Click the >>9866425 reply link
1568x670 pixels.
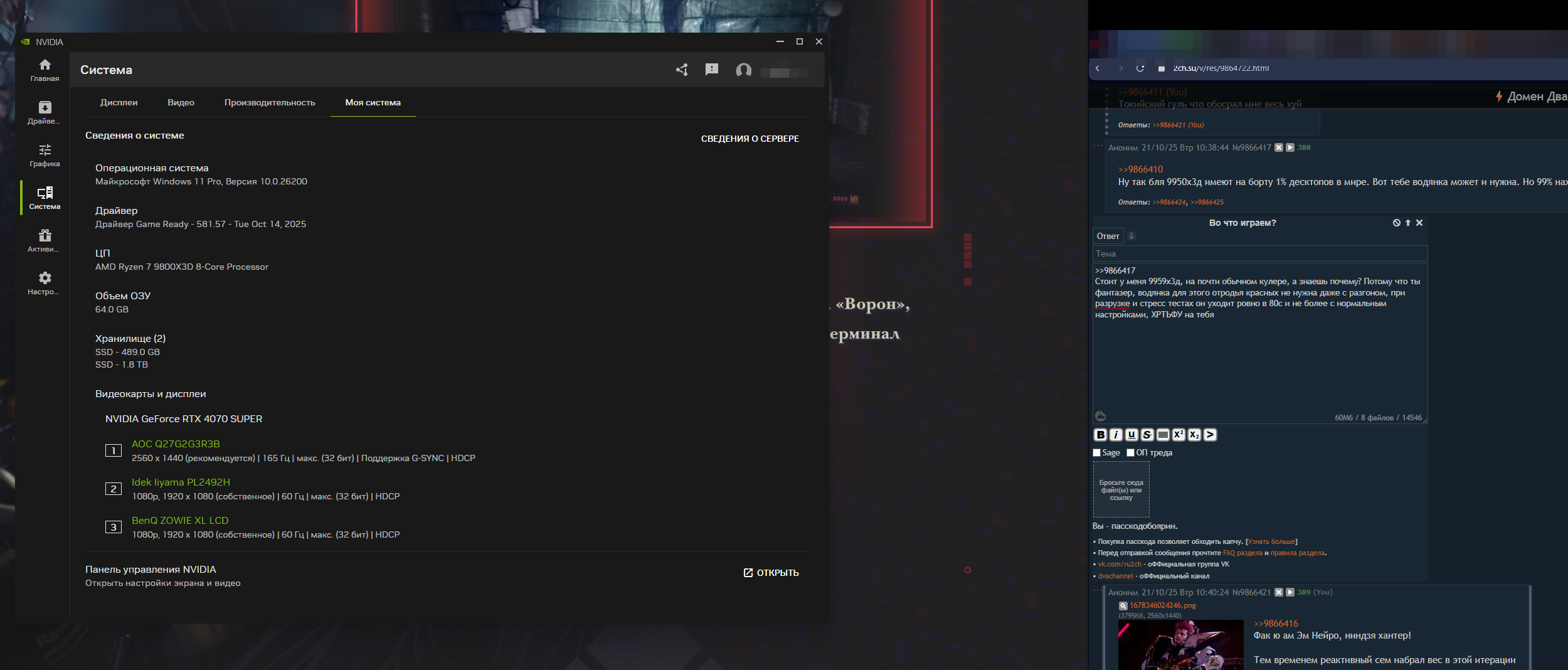click(x=1207, y=202)
